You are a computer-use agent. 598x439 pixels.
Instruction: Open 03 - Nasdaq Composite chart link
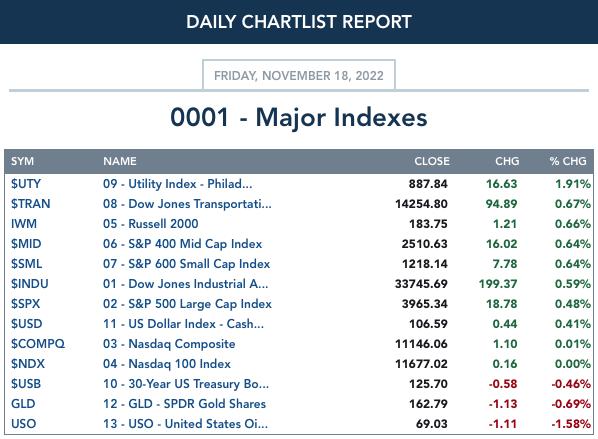click(x=169, y=344)
